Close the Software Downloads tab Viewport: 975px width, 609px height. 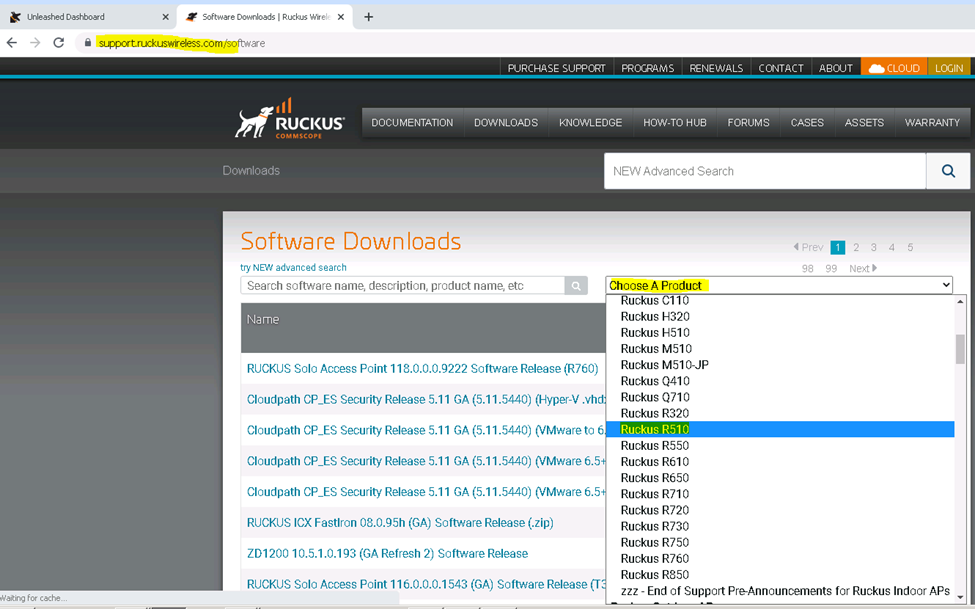[341, 17]
